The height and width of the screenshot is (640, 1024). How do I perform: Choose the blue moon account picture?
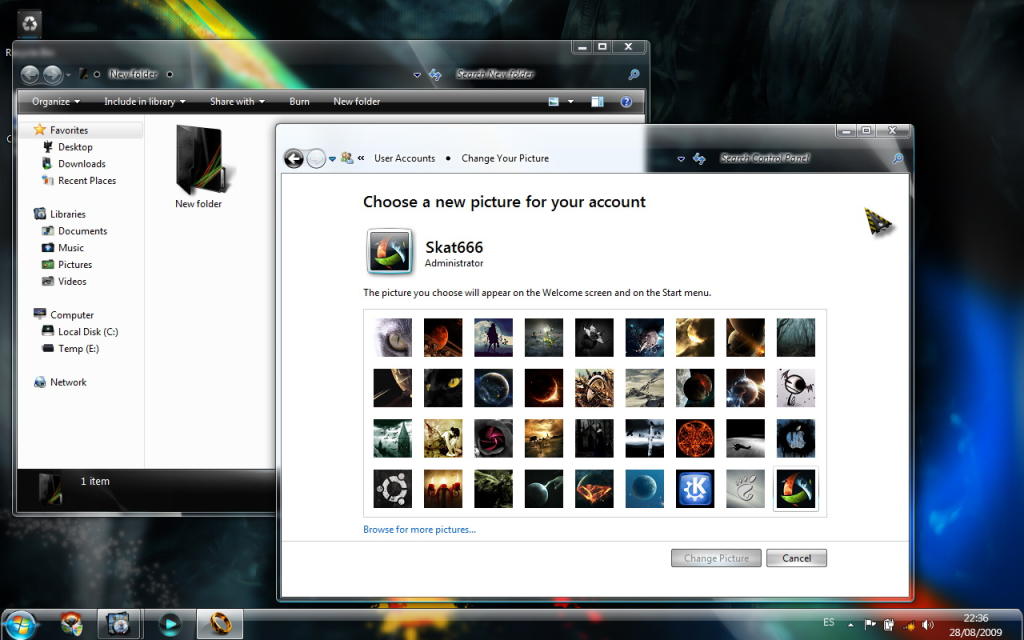pyautogui.click(x=645, y=488)
